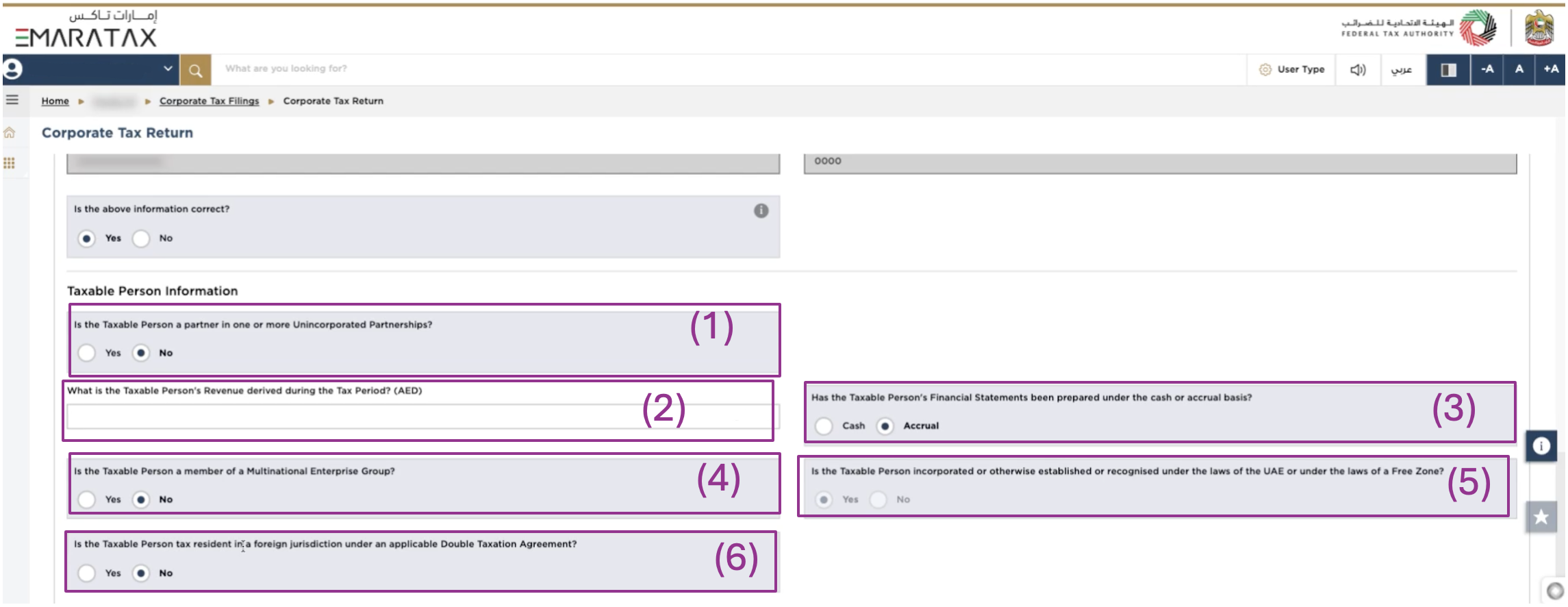This screenshot has height=607, width=1568.
Task: Open the grid apps menu in sidebar
Action: click(x=10, y=163)
